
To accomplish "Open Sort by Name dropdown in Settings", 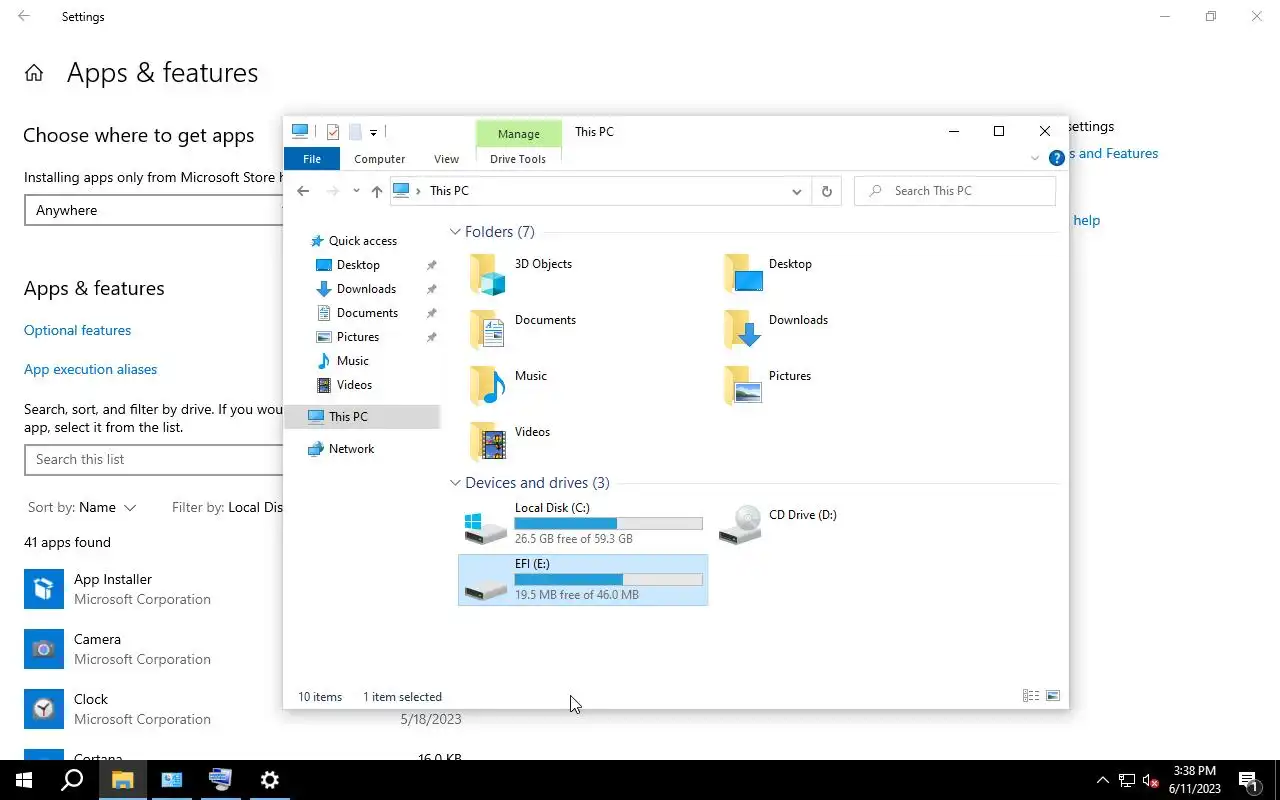I will 82,507.
